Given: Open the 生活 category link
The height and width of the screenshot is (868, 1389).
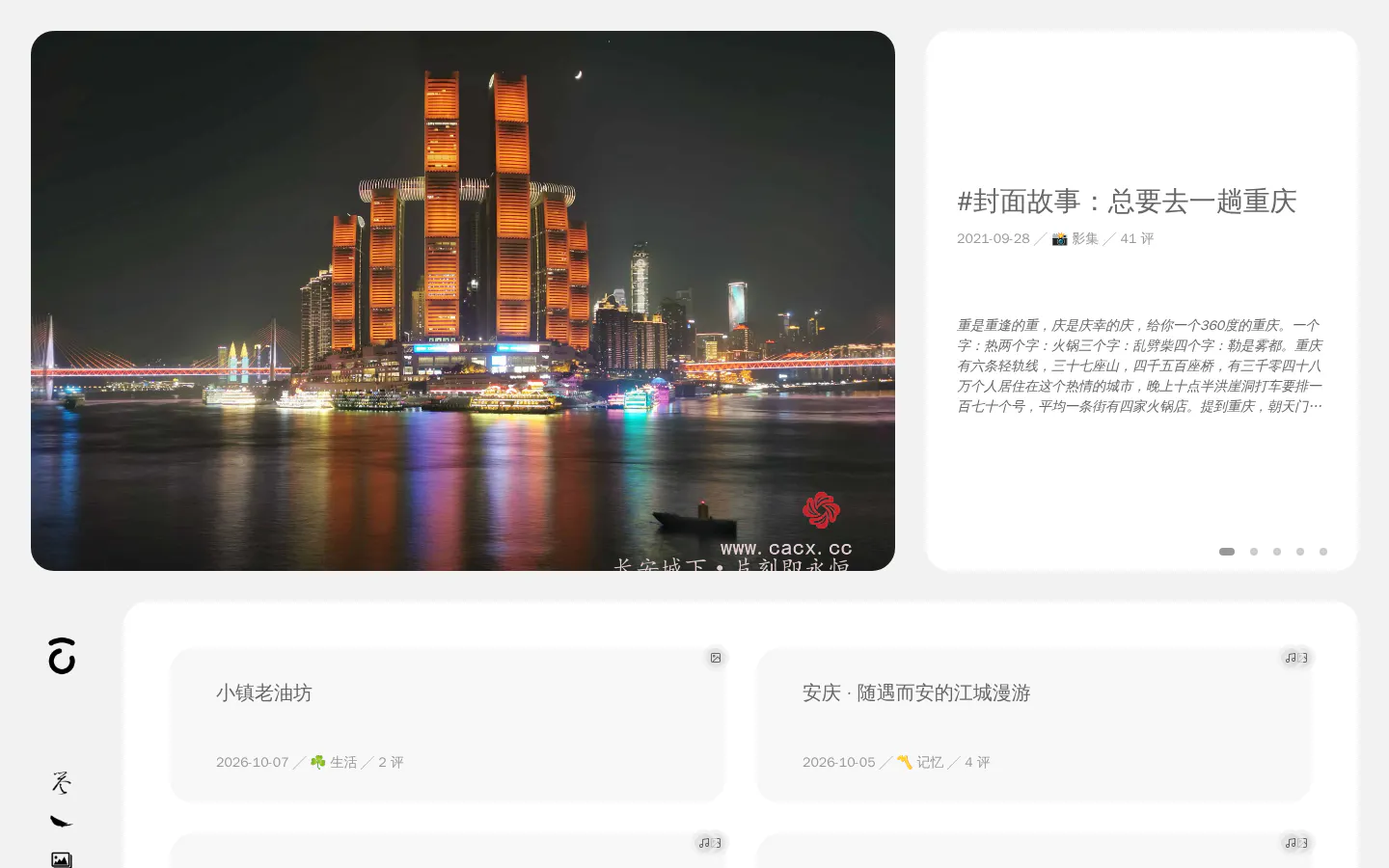Looking at the screenshot, I should [343, 762].
